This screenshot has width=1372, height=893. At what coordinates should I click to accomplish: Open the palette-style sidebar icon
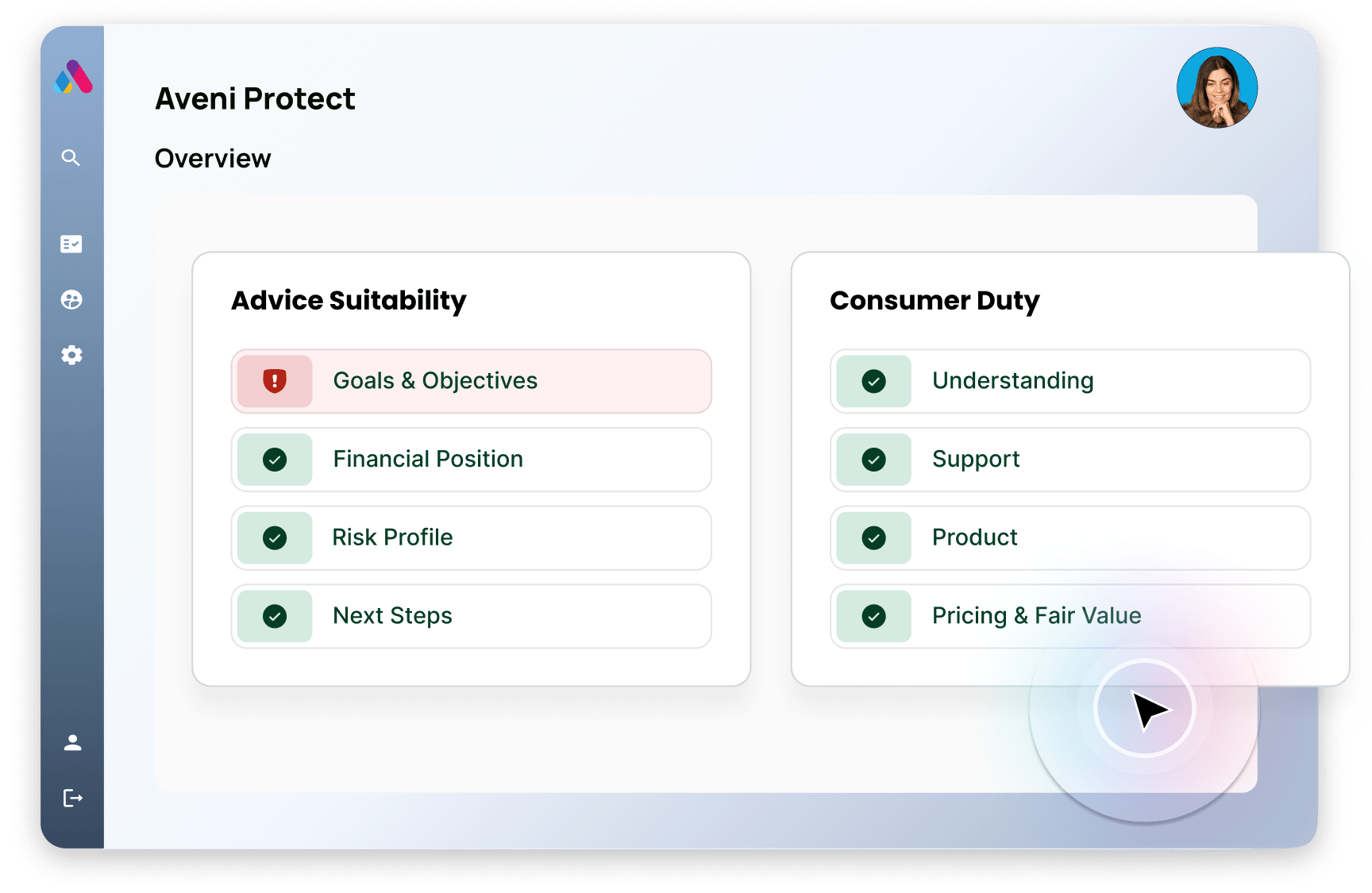[x=71, y=300]
